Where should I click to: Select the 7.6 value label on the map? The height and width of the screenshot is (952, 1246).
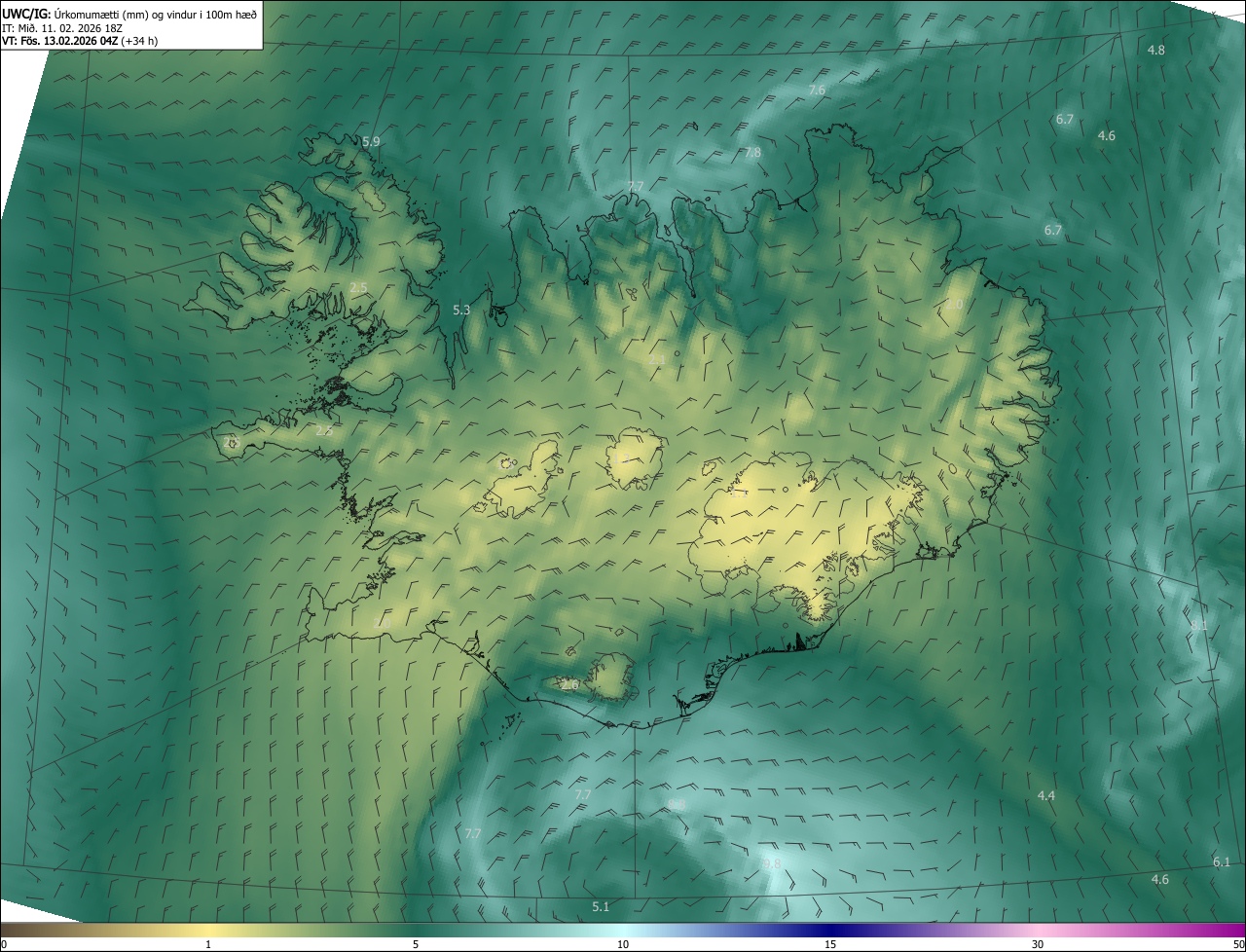point(817,90)
